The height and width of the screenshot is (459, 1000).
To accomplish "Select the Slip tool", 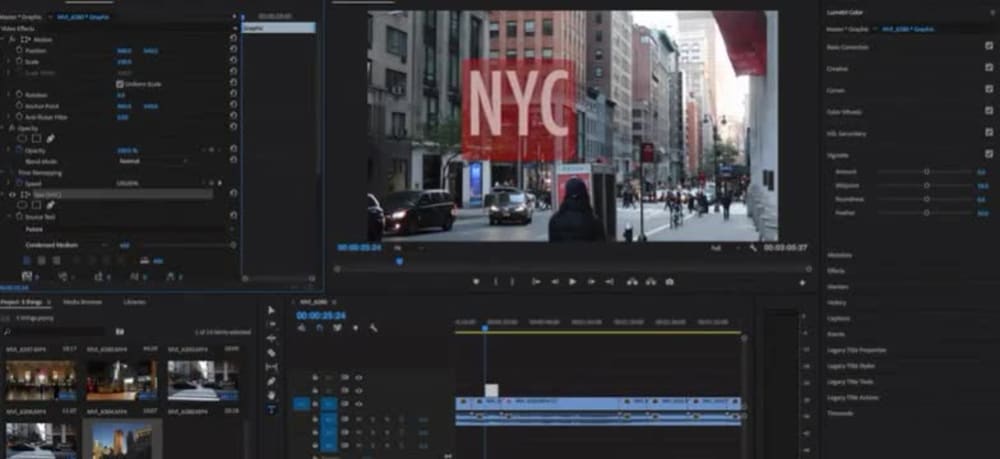I will [272, 367].
